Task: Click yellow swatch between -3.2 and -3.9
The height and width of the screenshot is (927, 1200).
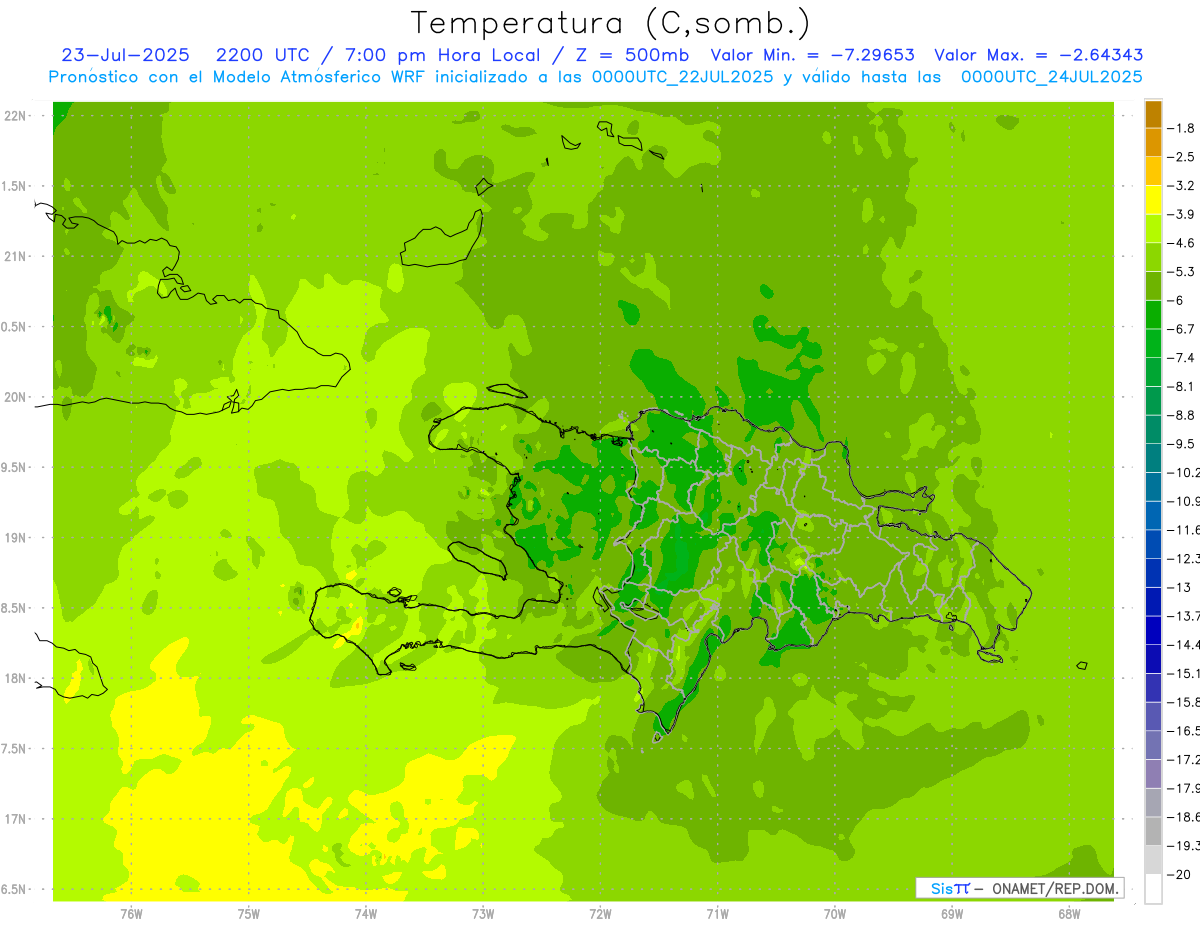Action: 1153,200
